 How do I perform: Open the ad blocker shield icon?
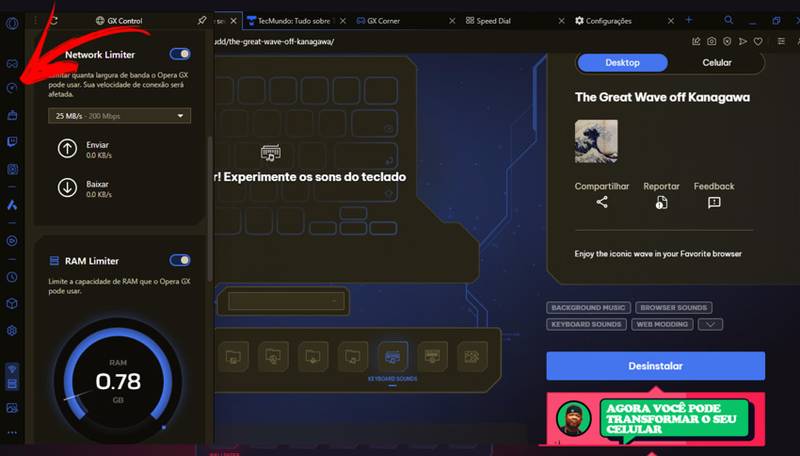727,41
